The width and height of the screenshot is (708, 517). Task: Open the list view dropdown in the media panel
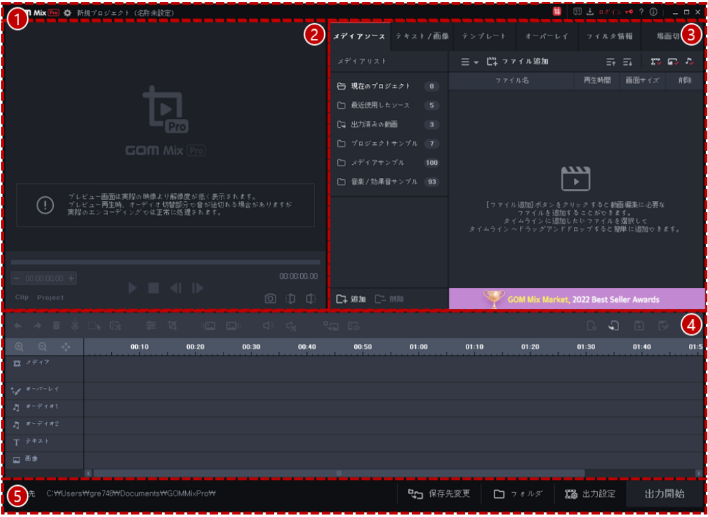tap(468, 62)
